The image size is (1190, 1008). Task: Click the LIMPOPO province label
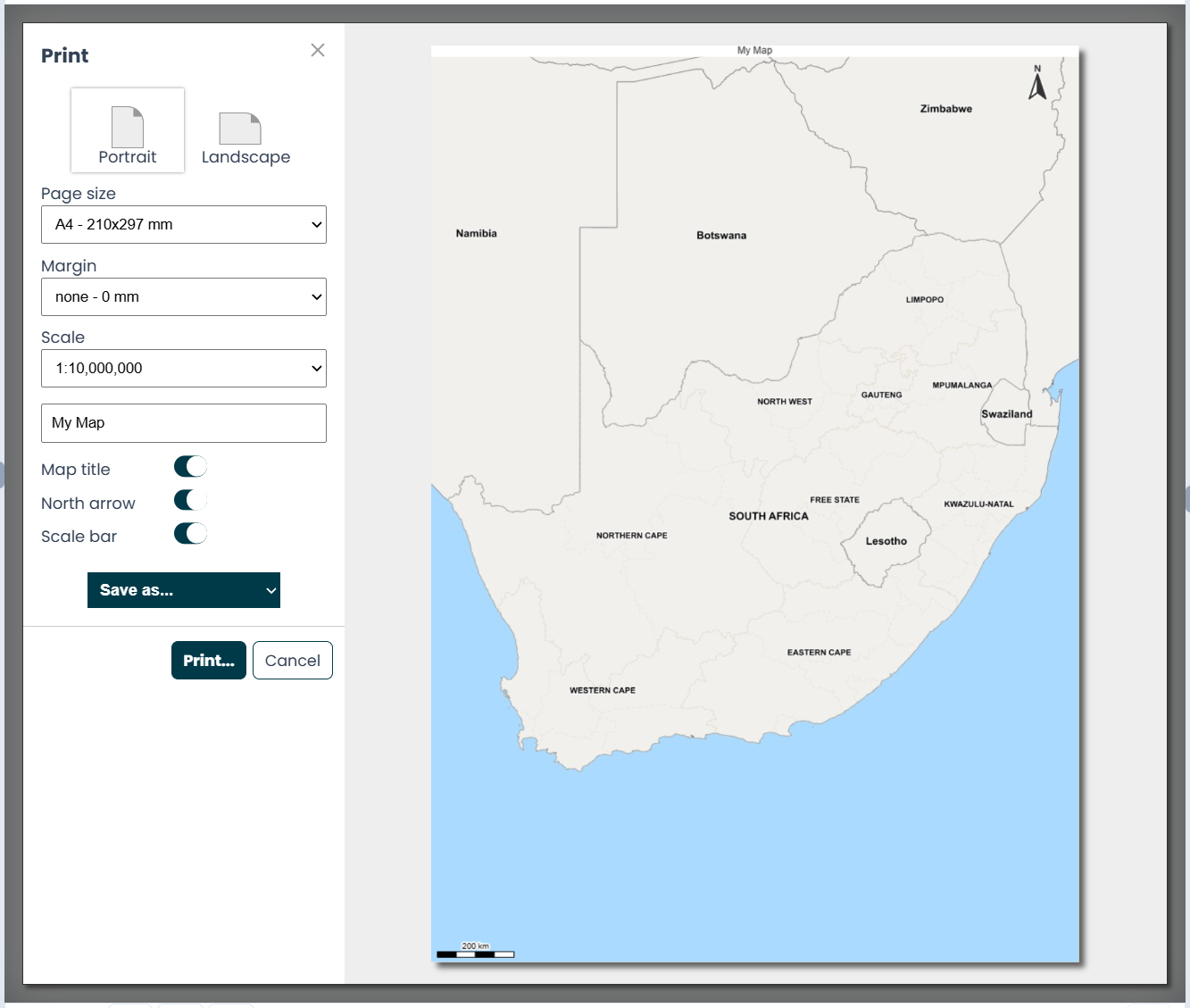[x=925, y=300]
